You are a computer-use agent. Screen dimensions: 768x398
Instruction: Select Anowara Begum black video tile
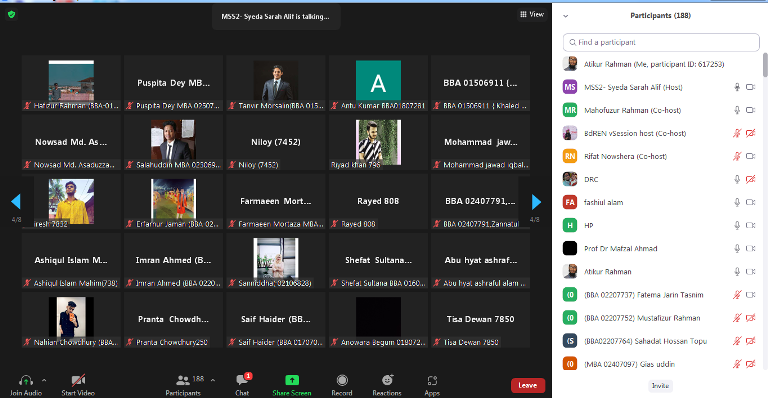pos(378,320)
